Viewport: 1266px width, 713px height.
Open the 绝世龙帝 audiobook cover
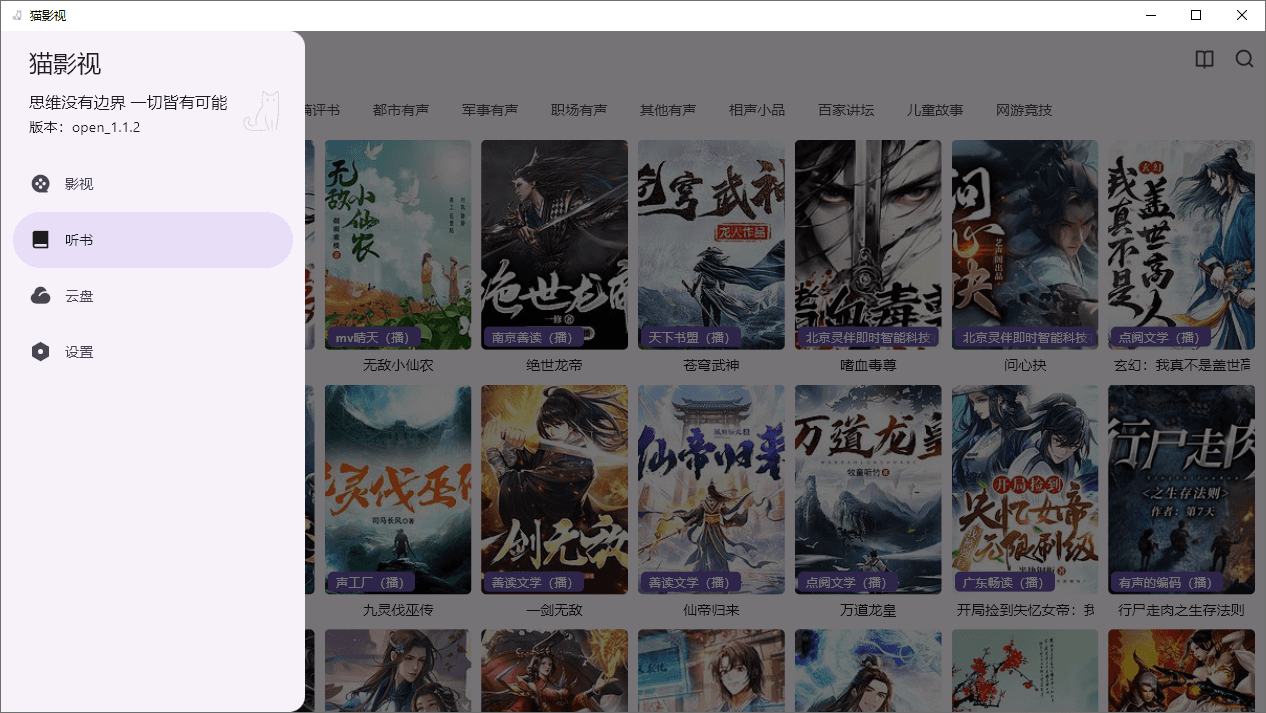(554, 240)
